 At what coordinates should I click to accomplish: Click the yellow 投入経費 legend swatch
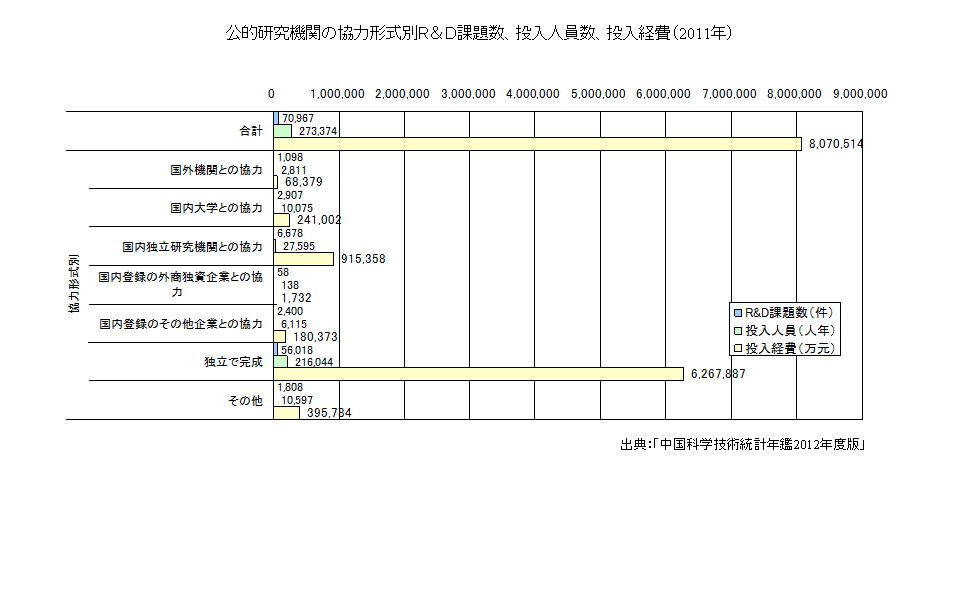tap(738, 348)
